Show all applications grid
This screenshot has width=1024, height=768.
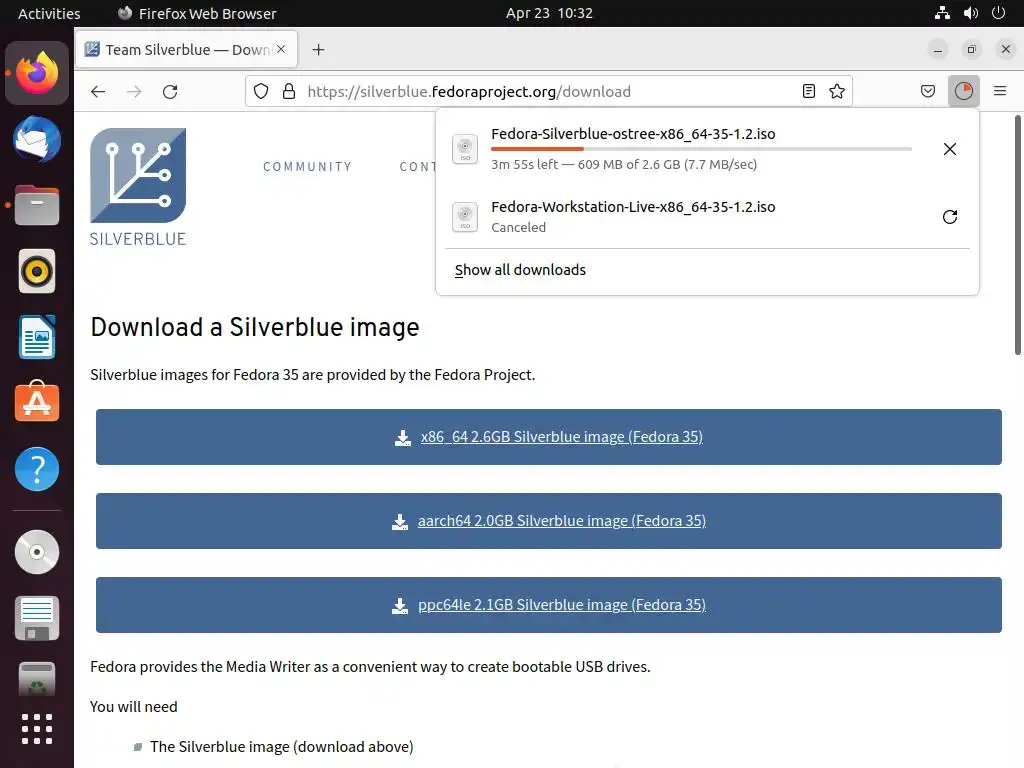coord(37,729)
